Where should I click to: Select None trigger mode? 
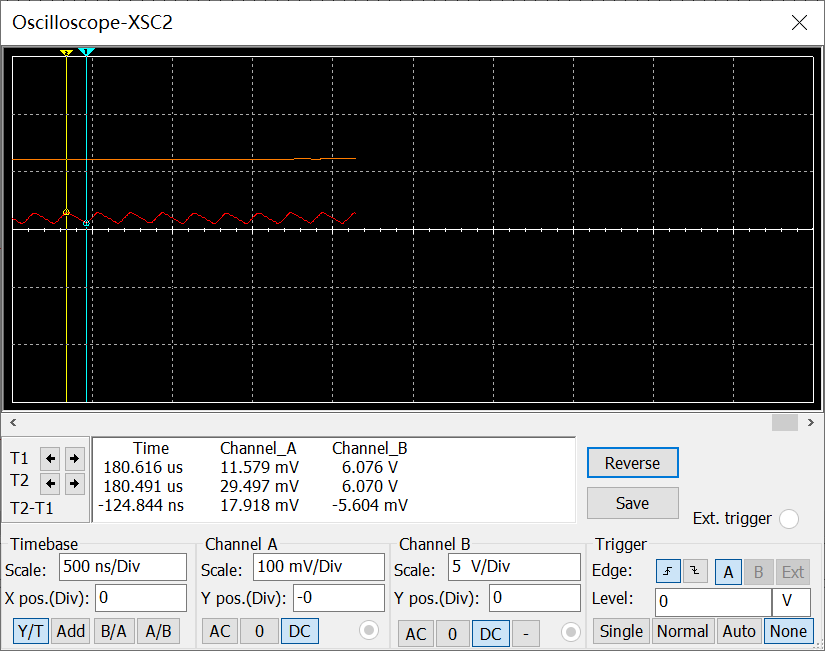[x=788, y=631]
